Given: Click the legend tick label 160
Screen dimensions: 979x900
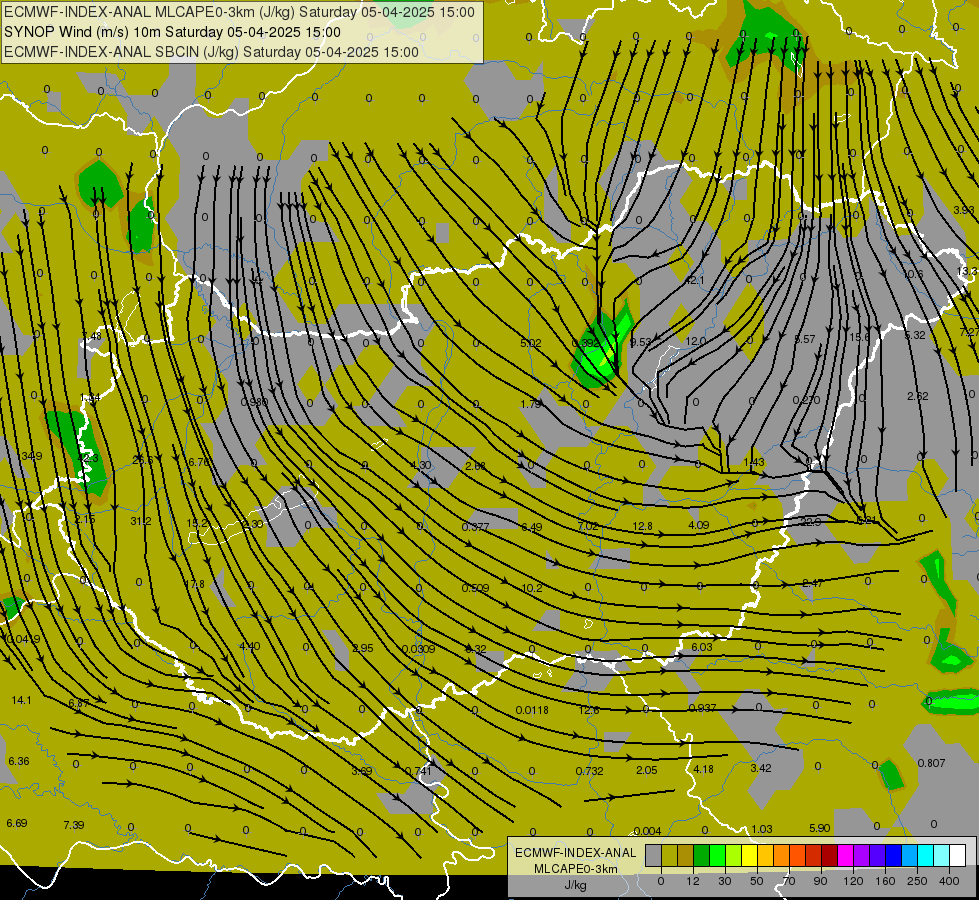Looking at the screenshot, I should (885, 881).
